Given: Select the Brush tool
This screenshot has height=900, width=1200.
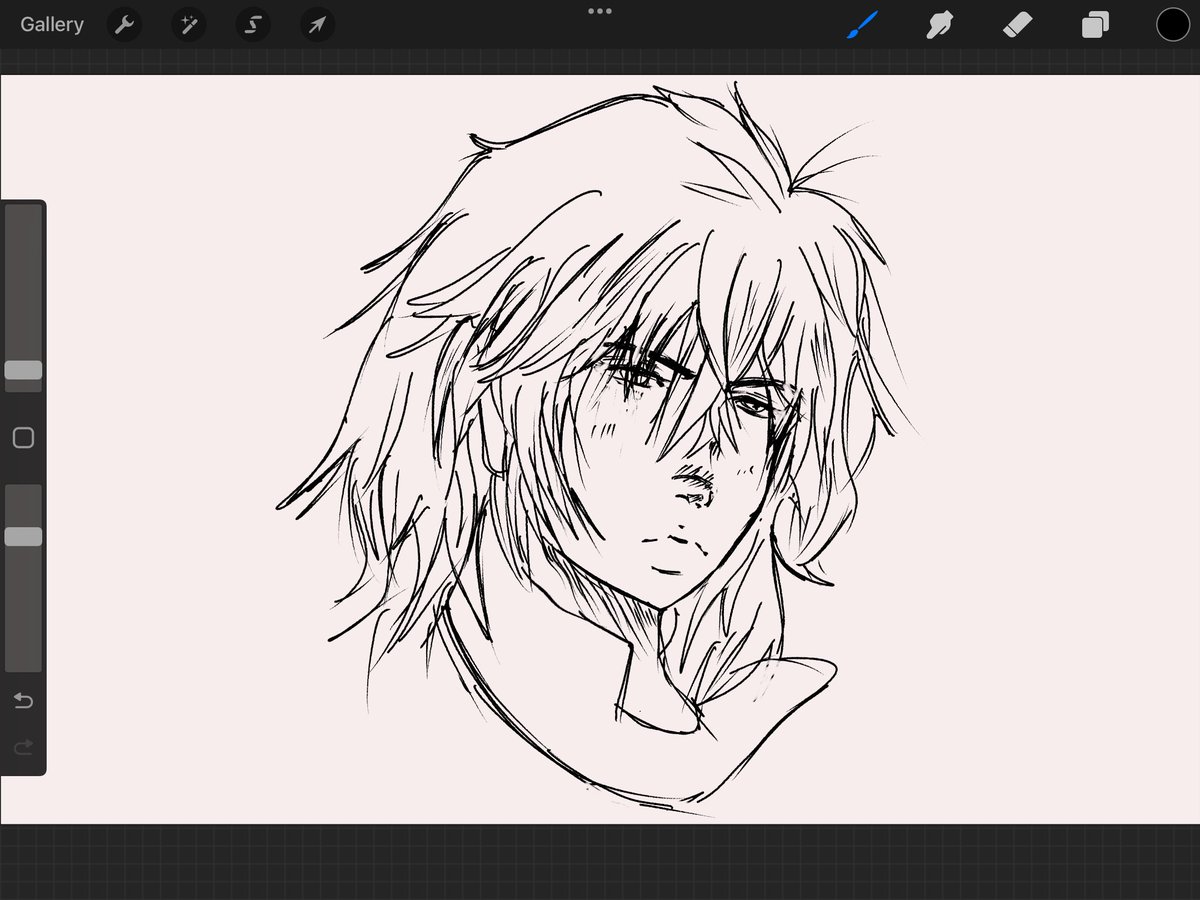Looking at the screenshot, I should tap(862, 25).
